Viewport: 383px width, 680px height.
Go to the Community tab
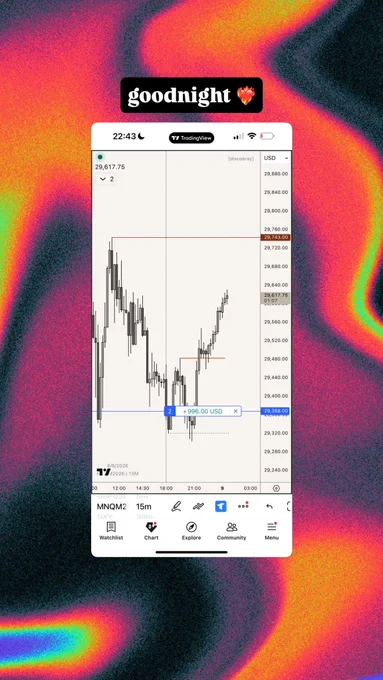tap(232, 531)
